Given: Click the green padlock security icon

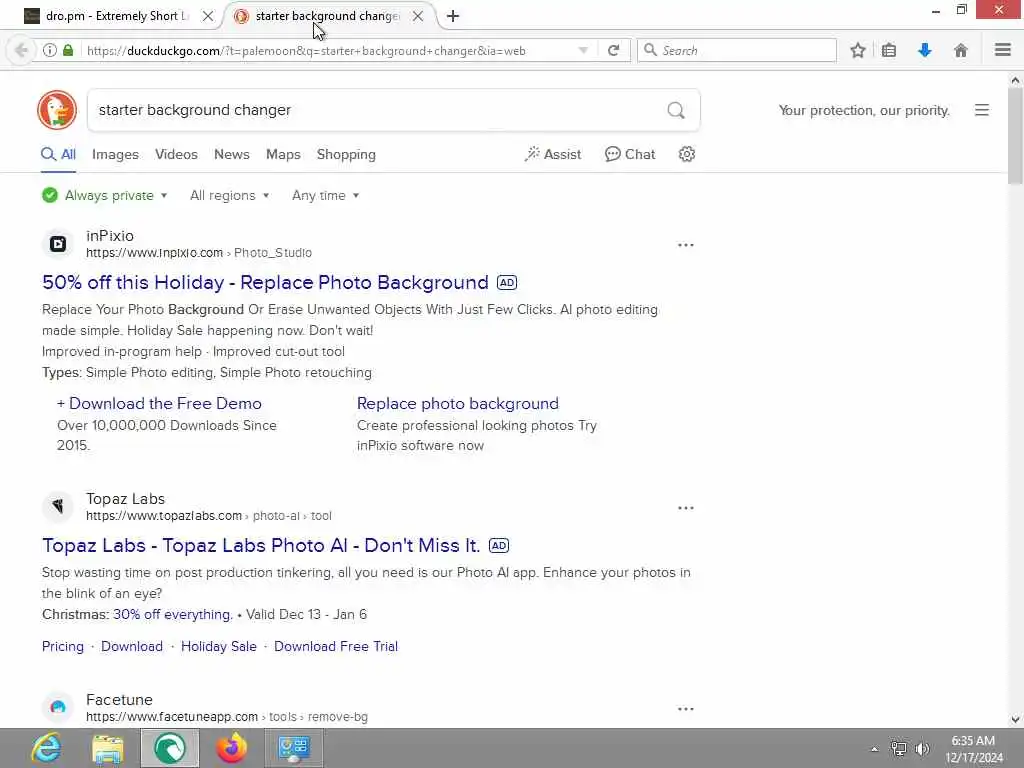Looking at the screenshot, I should 68,50.
